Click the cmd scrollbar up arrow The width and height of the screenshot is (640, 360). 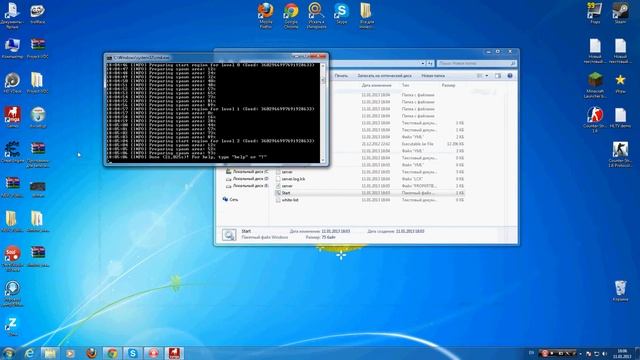[x=323, y=66]
